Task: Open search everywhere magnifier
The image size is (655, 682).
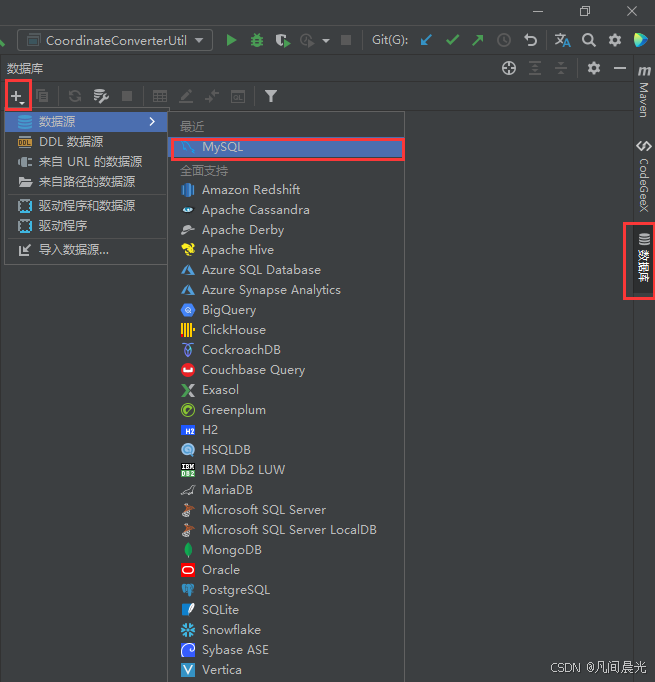Action: (589, 40)
